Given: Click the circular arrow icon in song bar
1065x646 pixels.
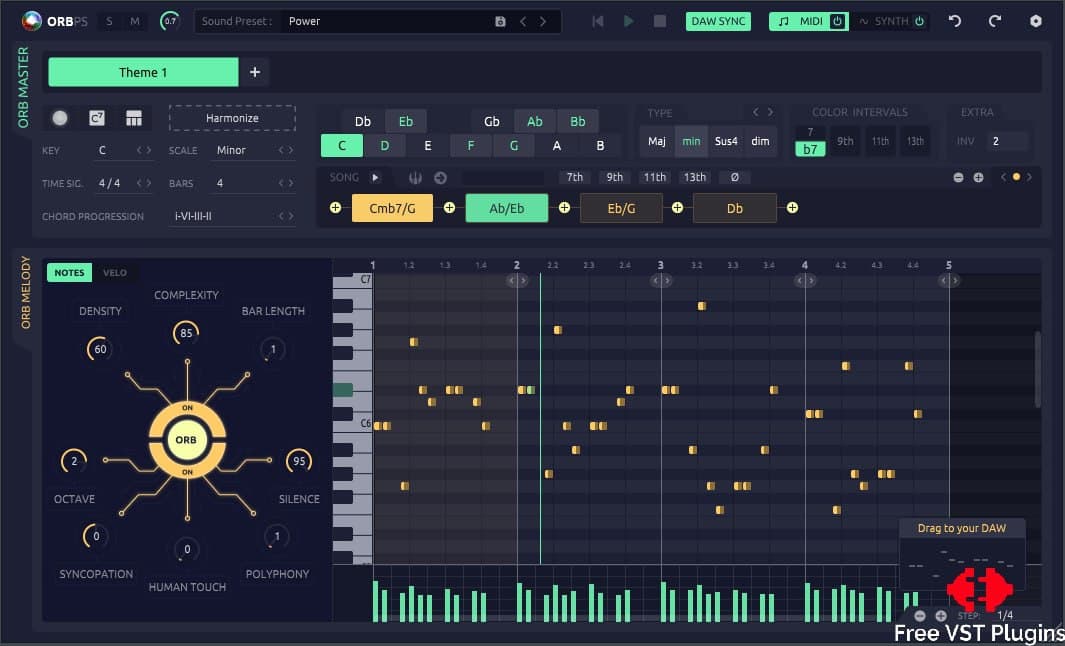Looking at the screenshot, I should coord(440,177).
